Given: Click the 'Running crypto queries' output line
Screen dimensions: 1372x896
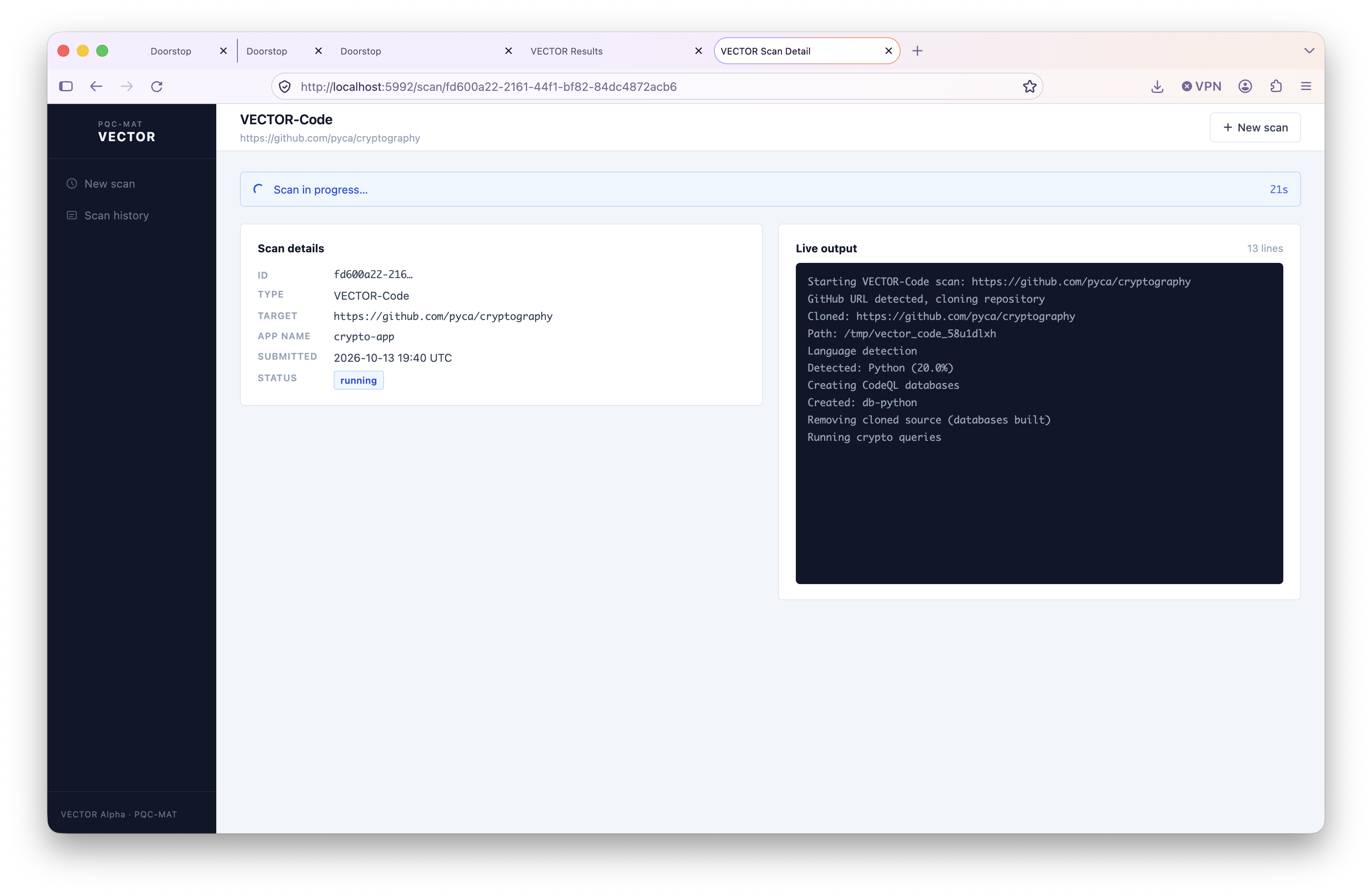Looking at the screenshot, I should 874,437.
